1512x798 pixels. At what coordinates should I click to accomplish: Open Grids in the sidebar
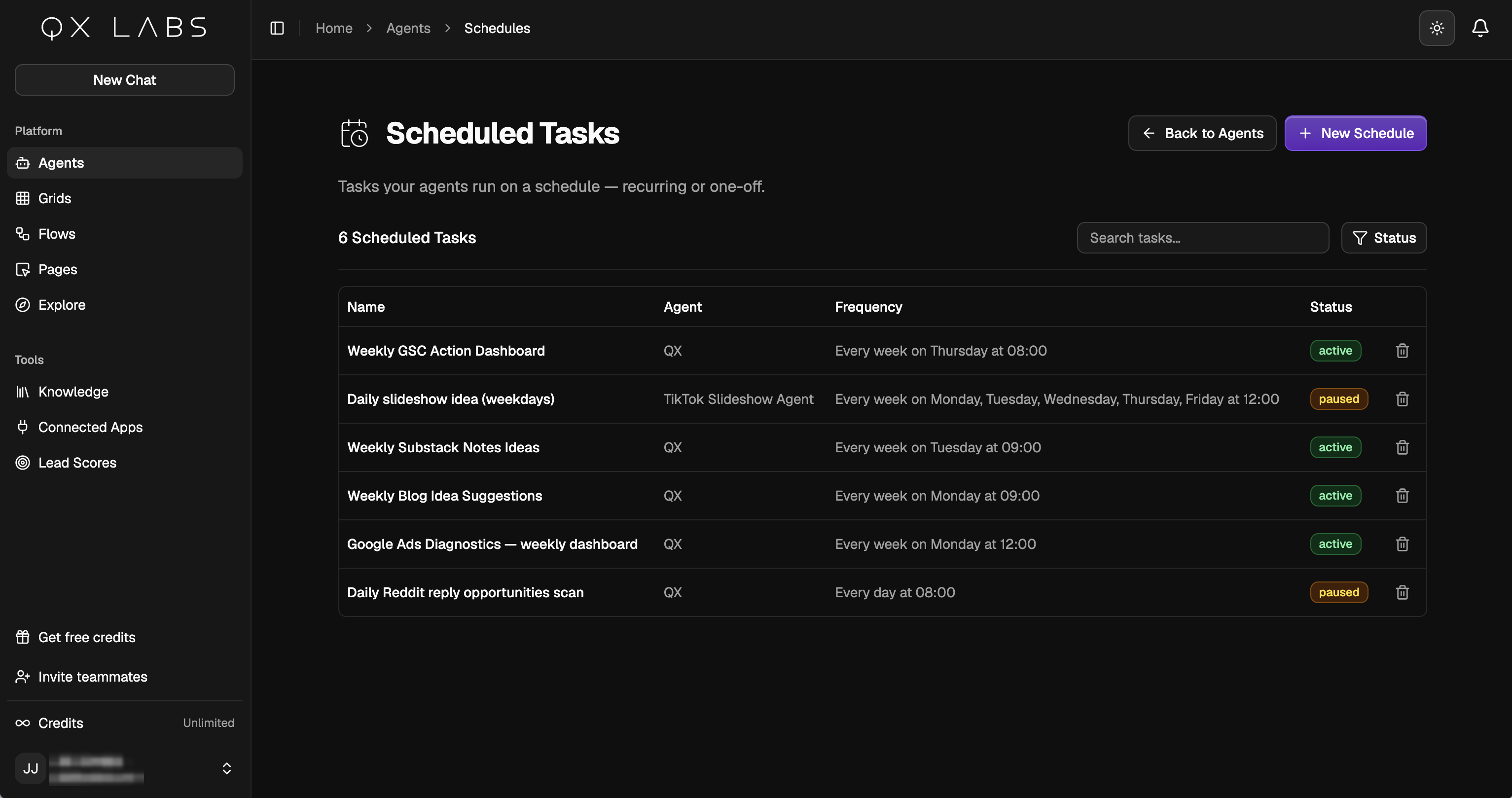[x=124, y=198]
